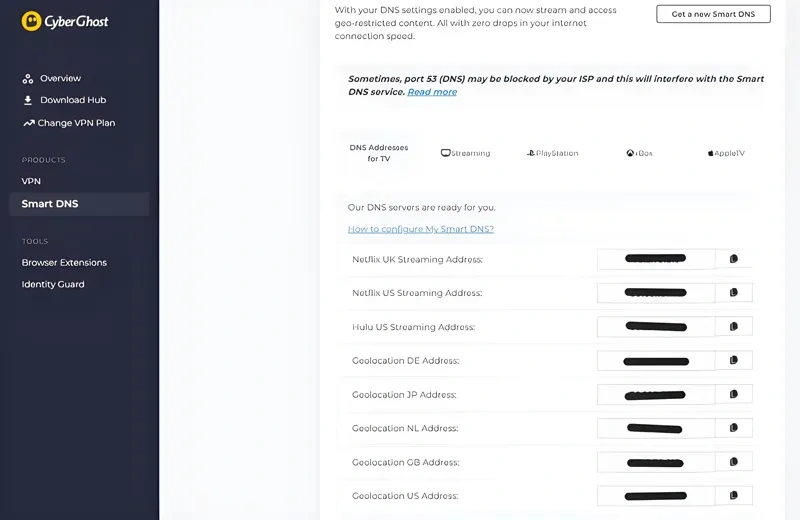The image size is (800, 520).
Task: Open Browser Extensions tool
Action: click(64, 262)
